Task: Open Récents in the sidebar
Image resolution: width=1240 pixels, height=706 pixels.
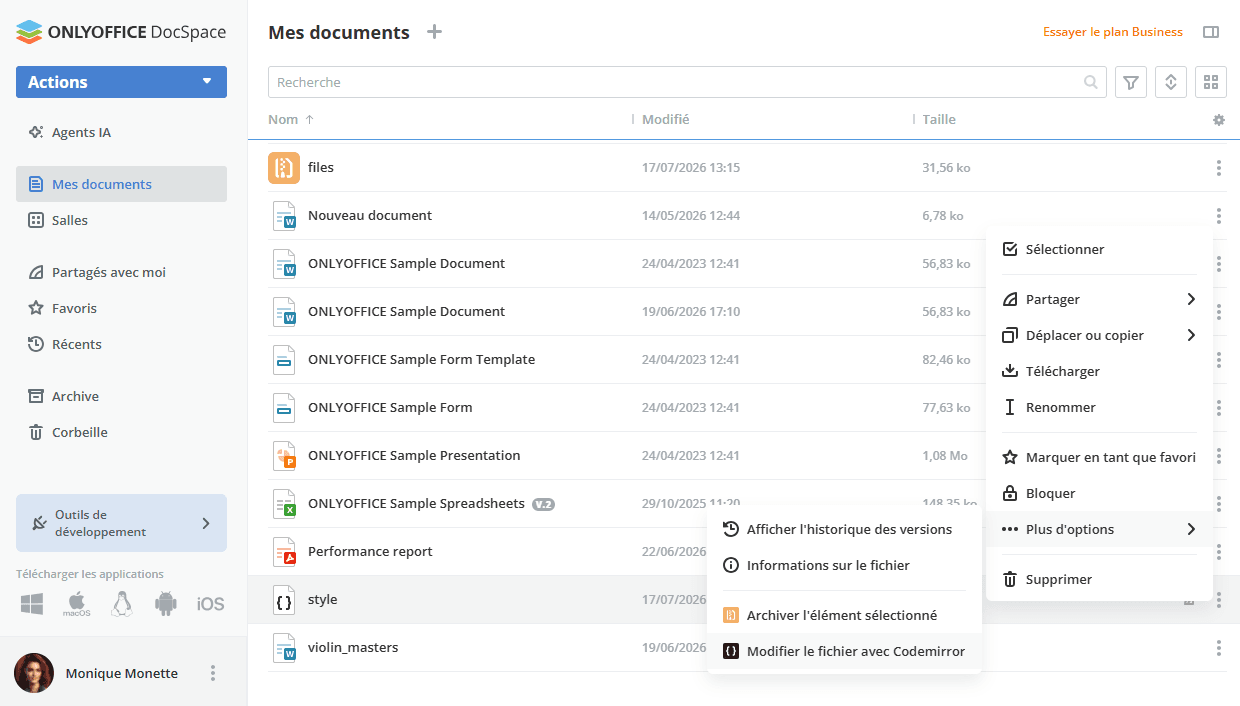Action: tap(121, 344)
